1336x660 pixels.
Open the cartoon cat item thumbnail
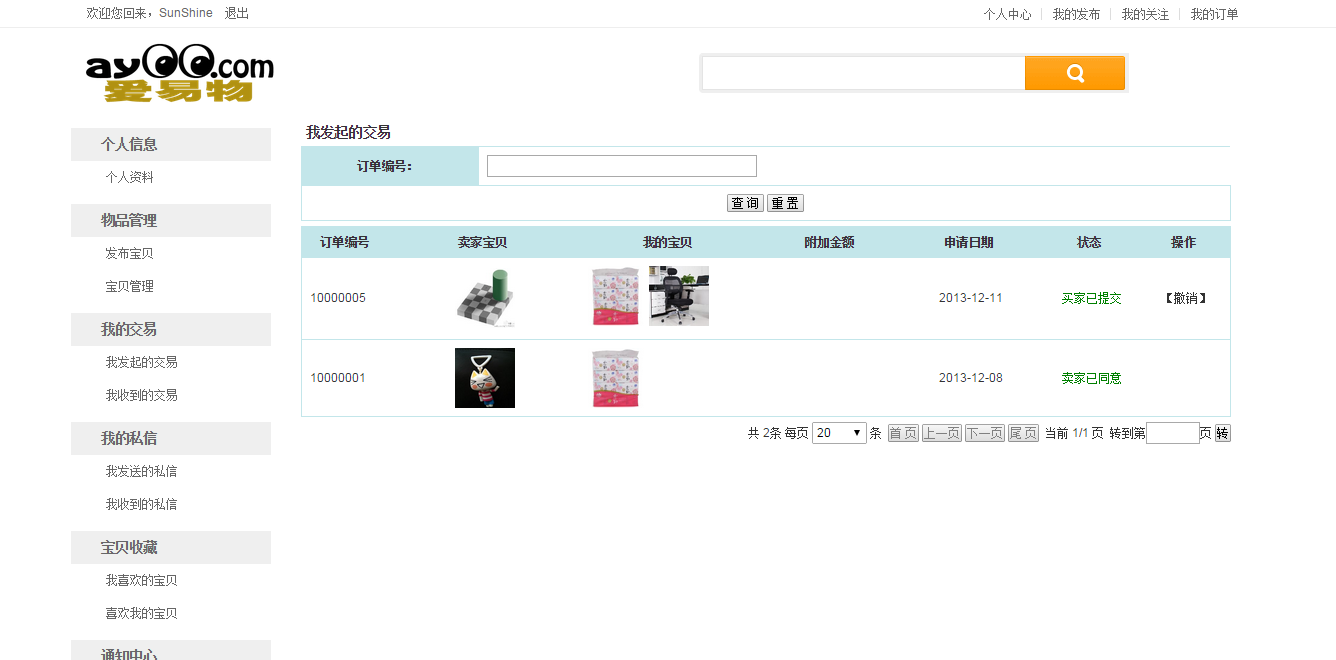[485, 378]
